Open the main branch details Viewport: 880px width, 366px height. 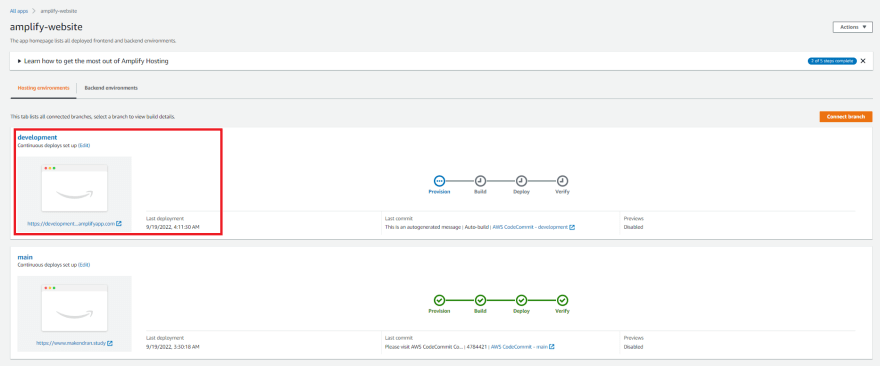[25, 257]
